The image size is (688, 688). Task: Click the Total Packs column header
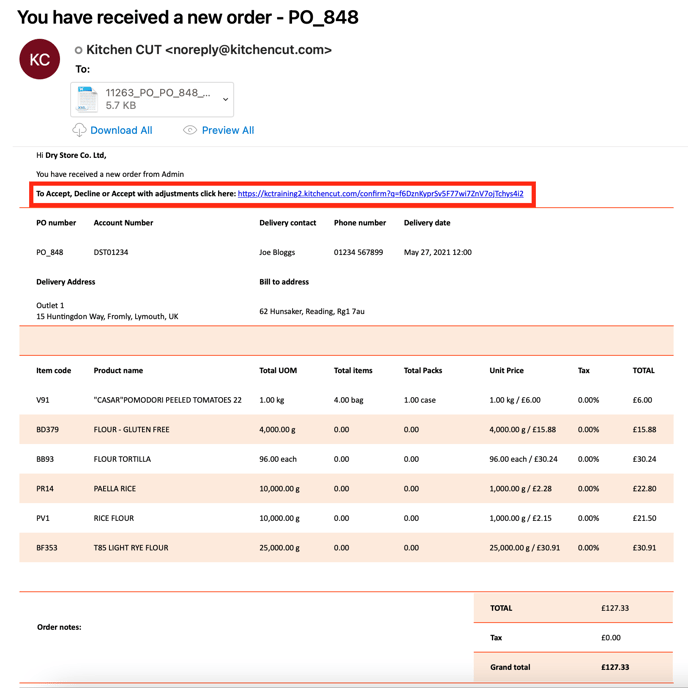[x=423, y=370]
